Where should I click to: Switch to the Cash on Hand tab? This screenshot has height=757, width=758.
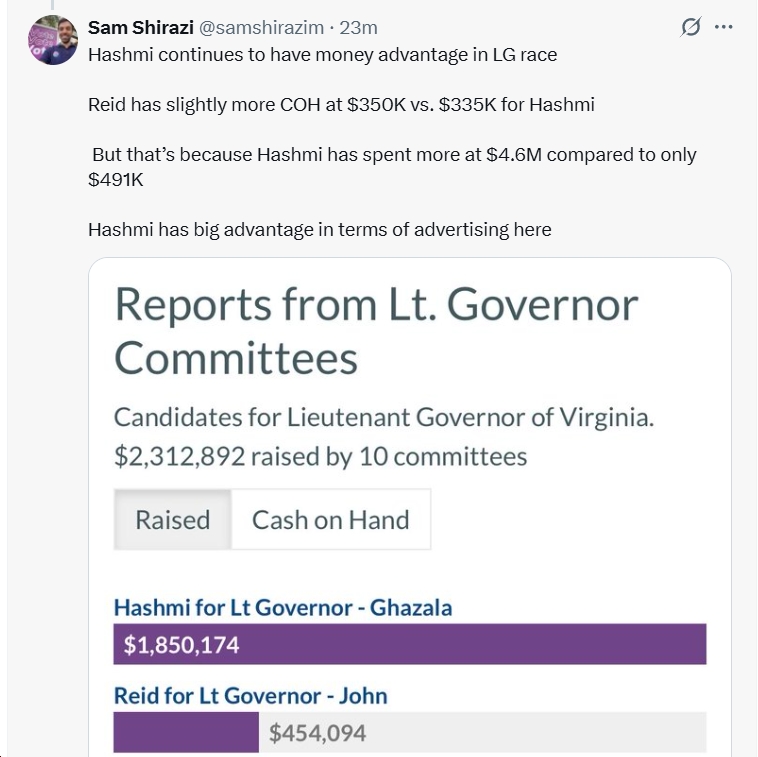[330, 520]
